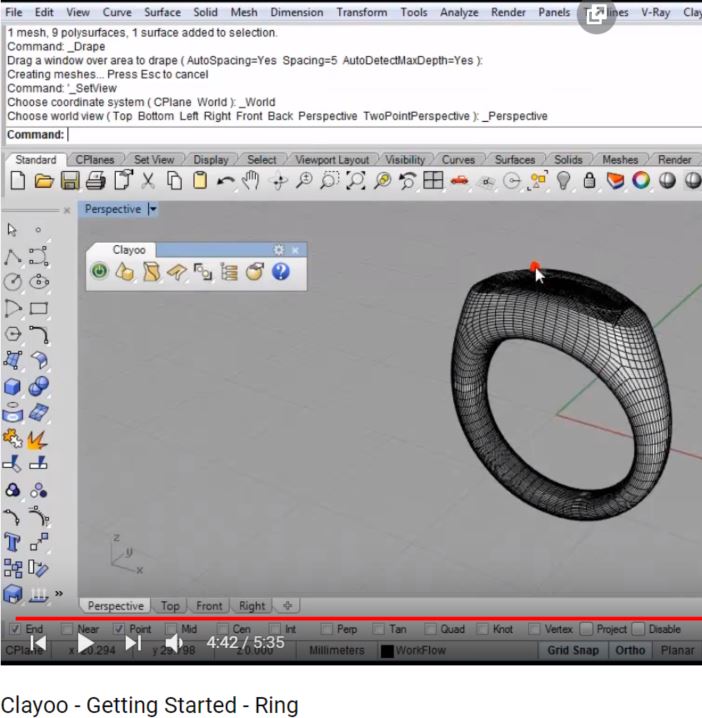This screenshot has width=702, height=718.
Task: Toggle the Point osnap checkbox
Action: point(118,629)
